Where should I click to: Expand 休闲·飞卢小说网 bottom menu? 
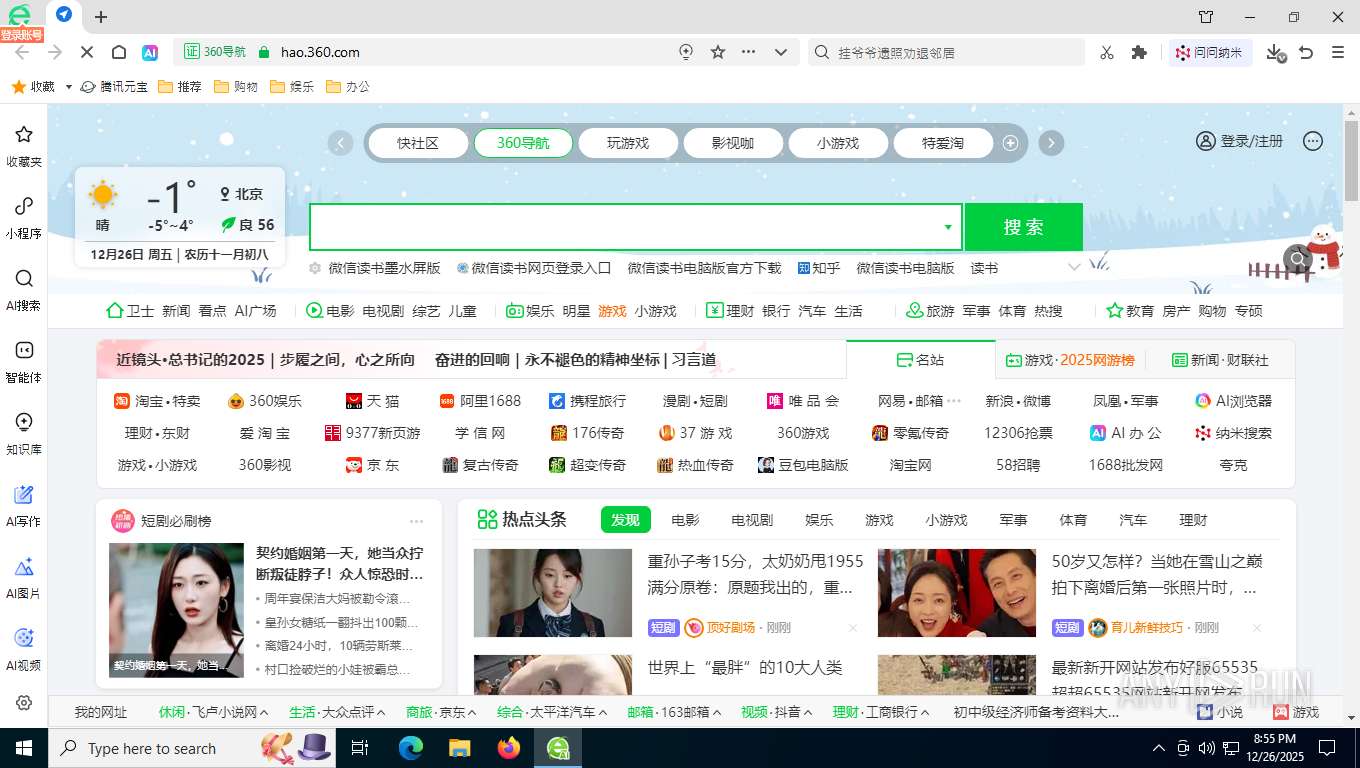point(265,712)
